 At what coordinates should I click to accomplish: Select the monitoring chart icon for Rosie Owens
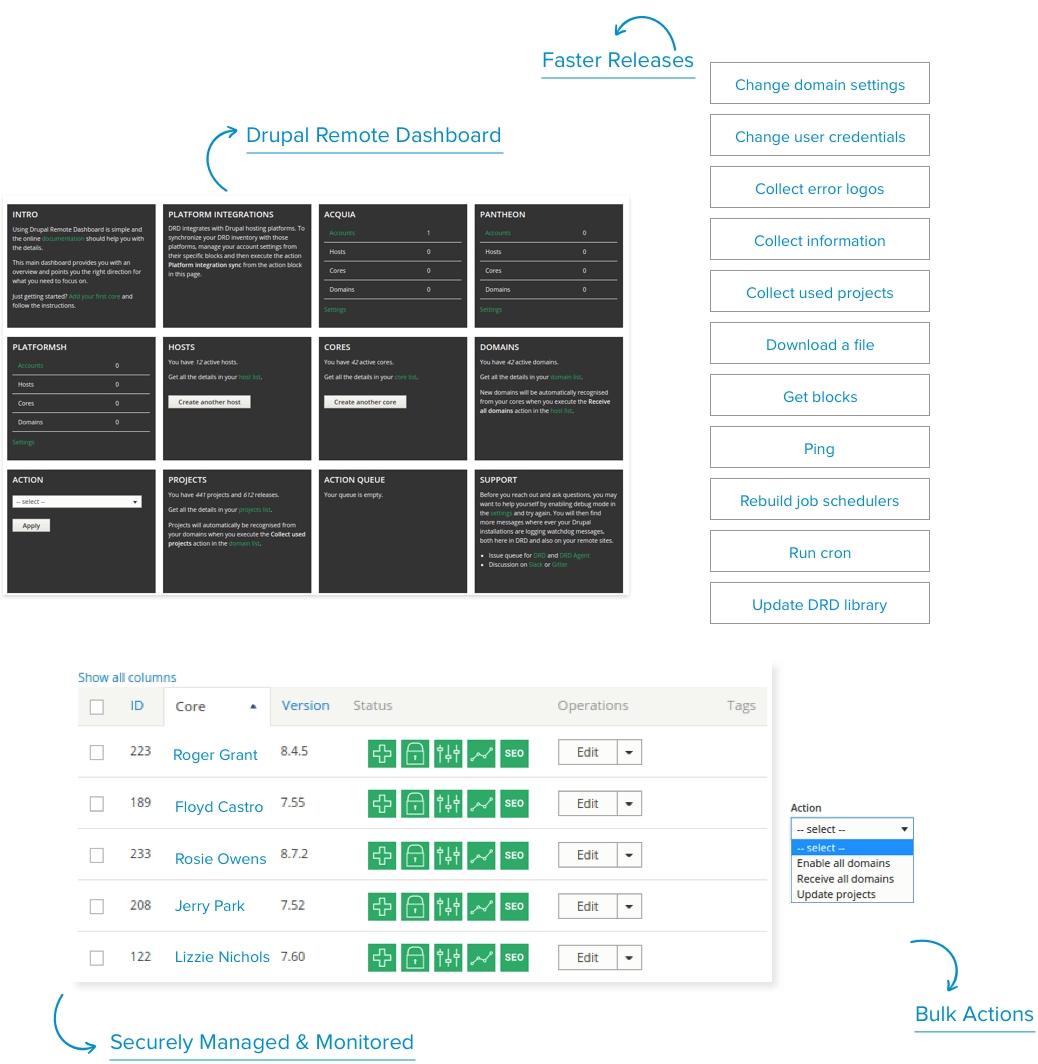(x=482, y=855)
